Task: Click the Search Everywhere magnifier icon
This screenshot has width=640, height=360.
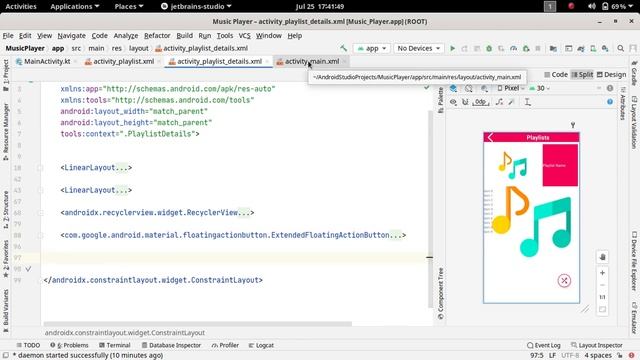Action: (620, 48)
